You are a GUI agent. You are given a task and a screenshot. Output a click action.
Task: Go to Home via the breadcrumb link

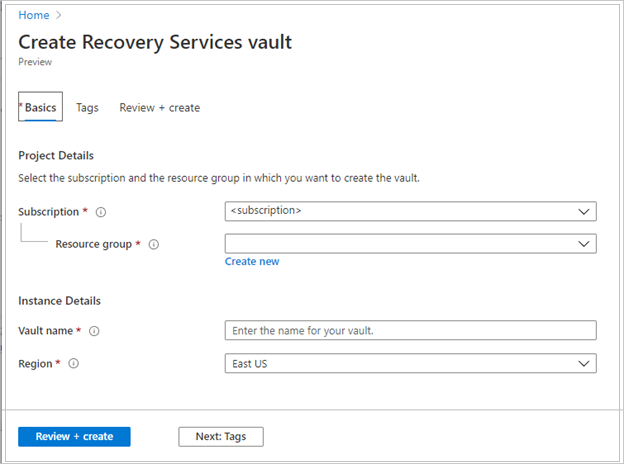(33, 15)
